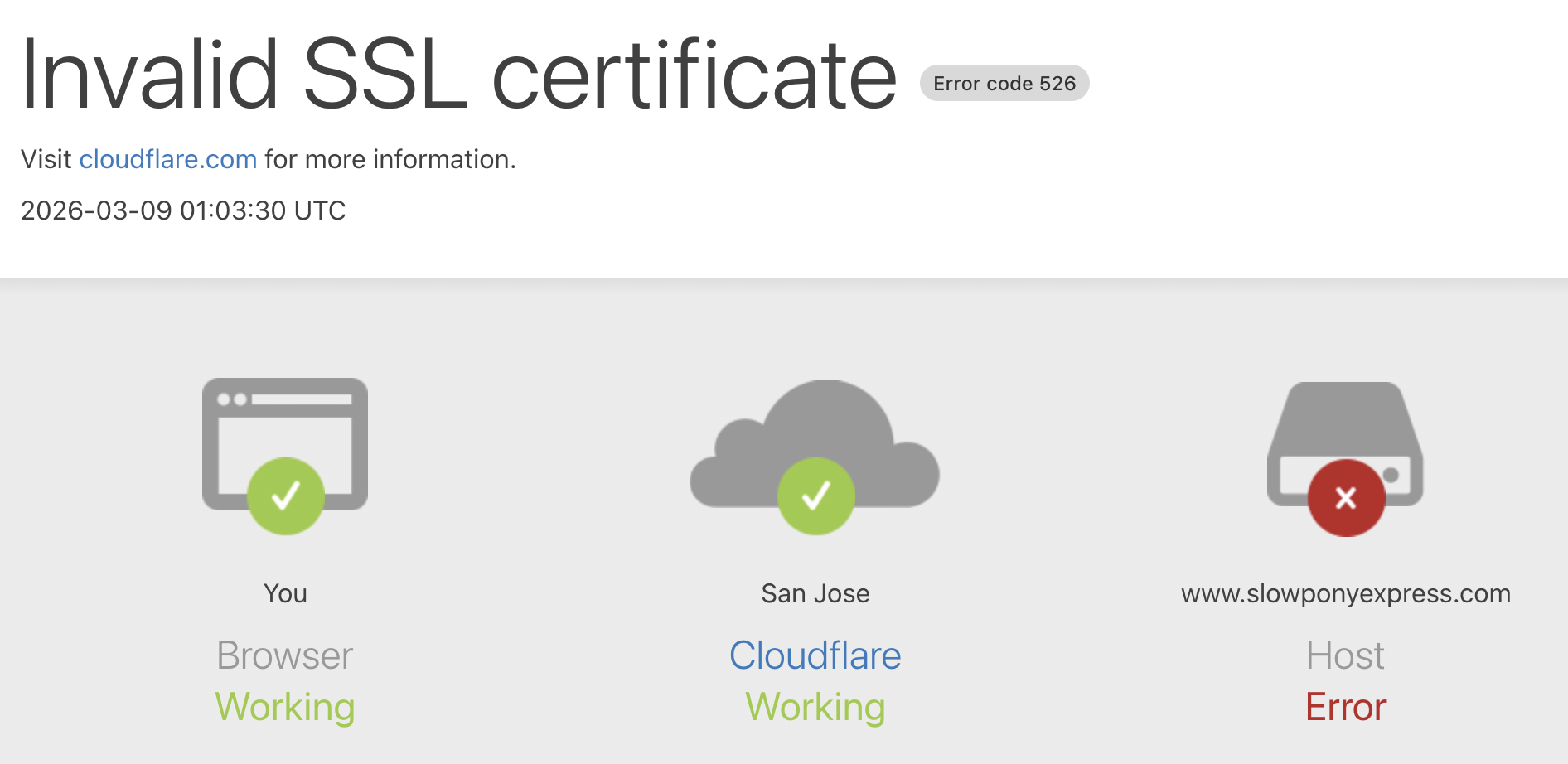This screenshot has width=1568, height=764.
Task: Click the green checkmark on the browser icon
Action: pyautogui.click(x=285, y=496)
